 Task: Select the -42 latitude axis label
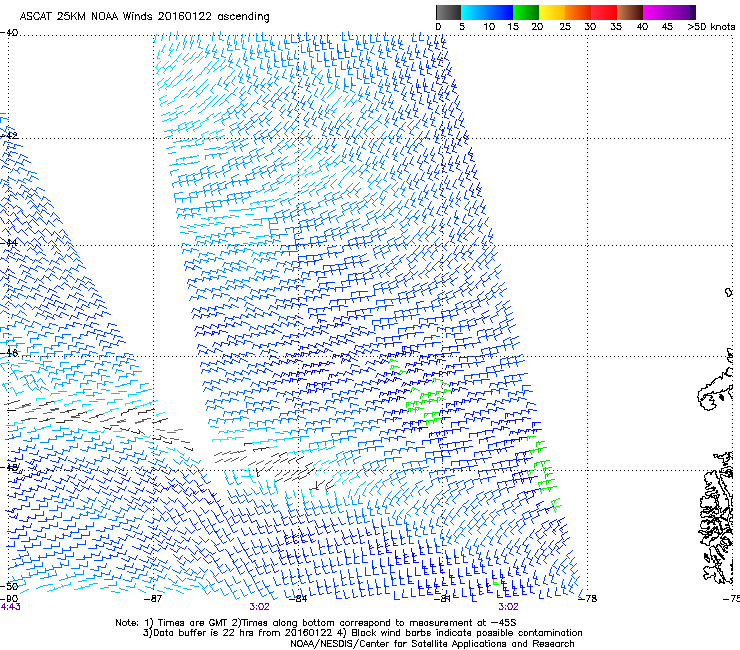pos(9,136)
